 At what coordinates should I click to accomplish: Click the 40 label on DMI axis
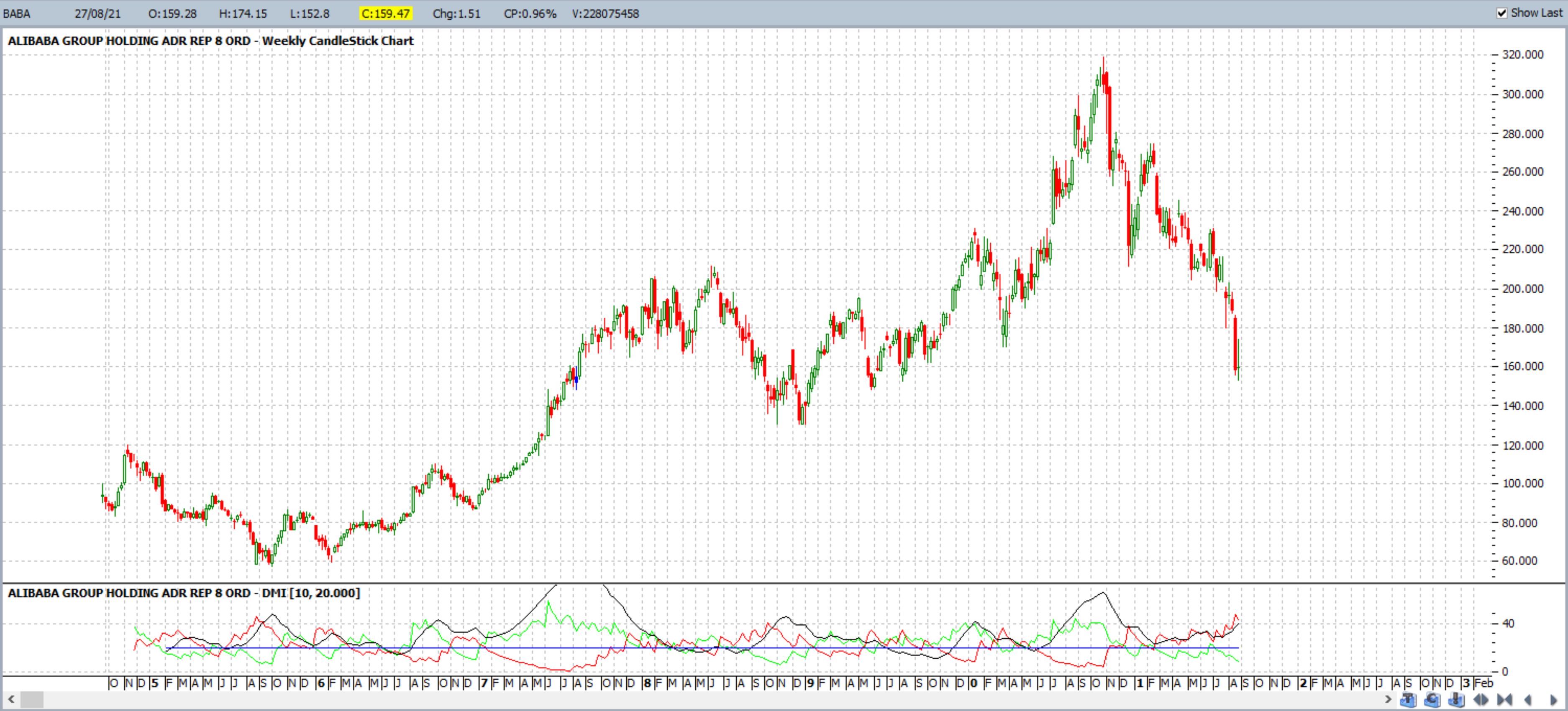[x=1508, y=623]
